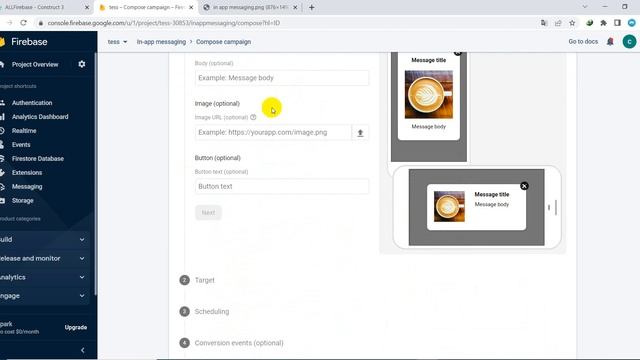Open Messaging in the sidebar
Viewport: 640px width, 360px height.
pos(27,187)
